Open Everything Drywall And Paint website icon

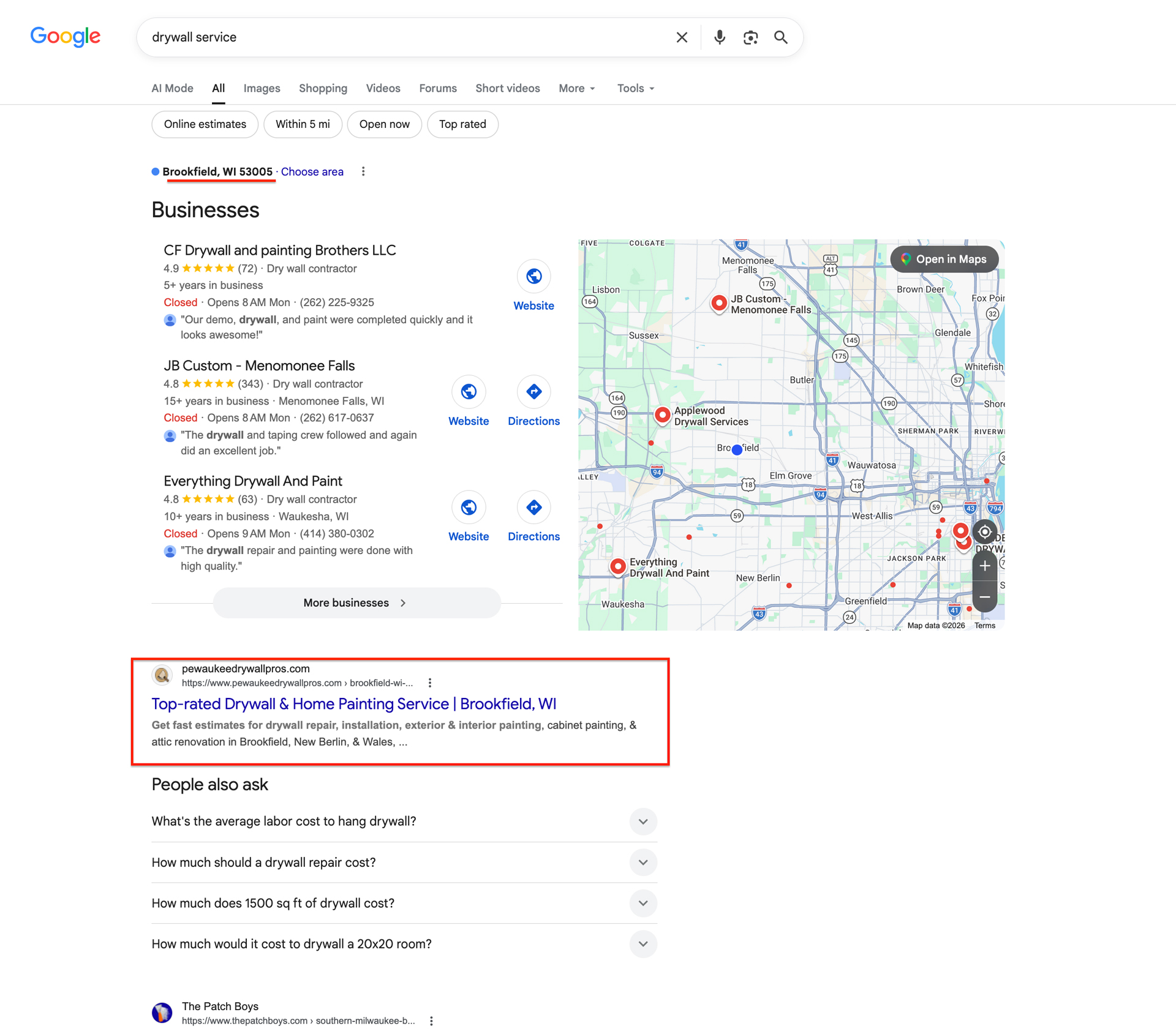[x=469, y=508]
